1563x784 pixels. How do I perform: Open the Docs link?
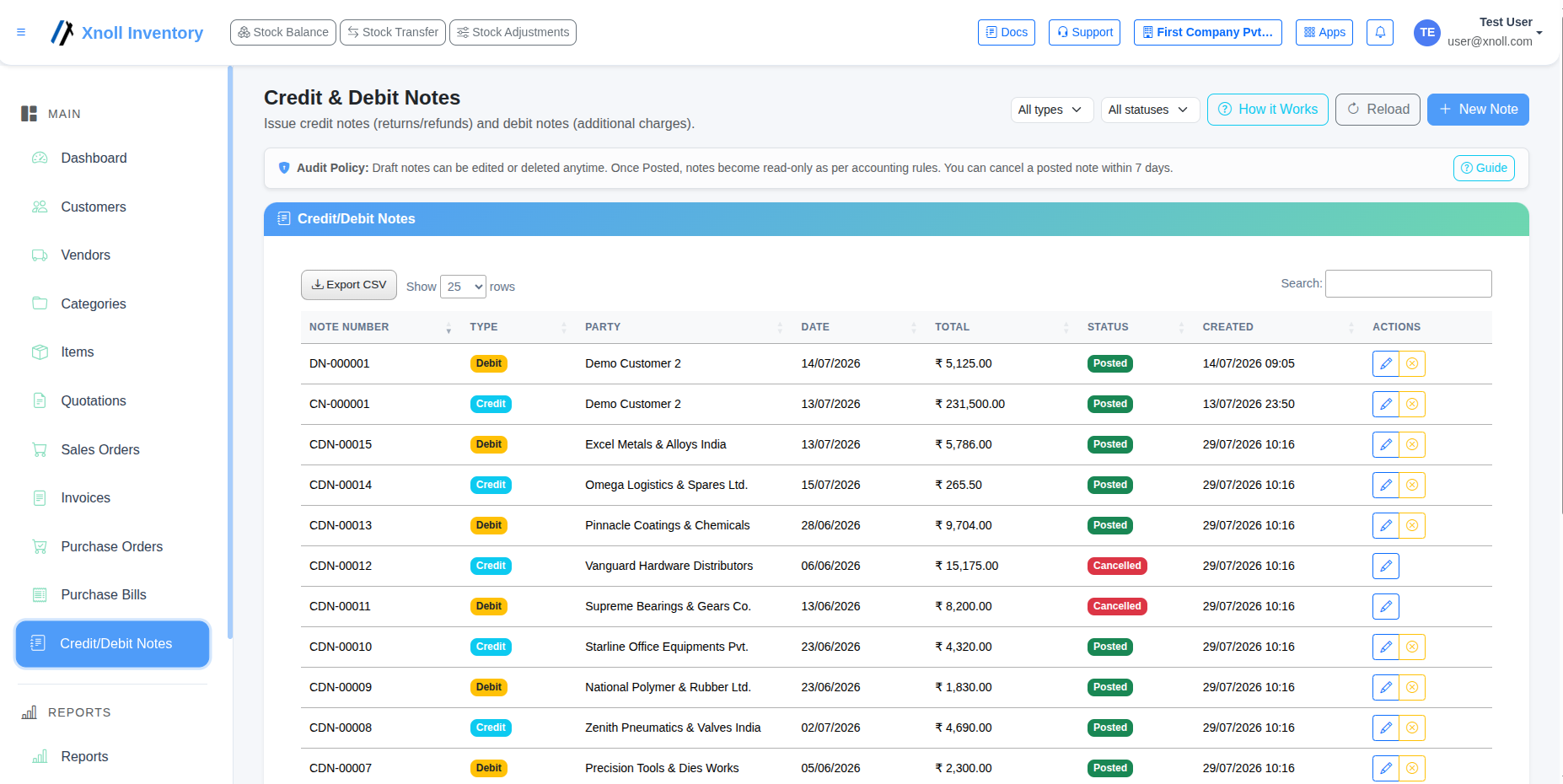point(1007,32)
